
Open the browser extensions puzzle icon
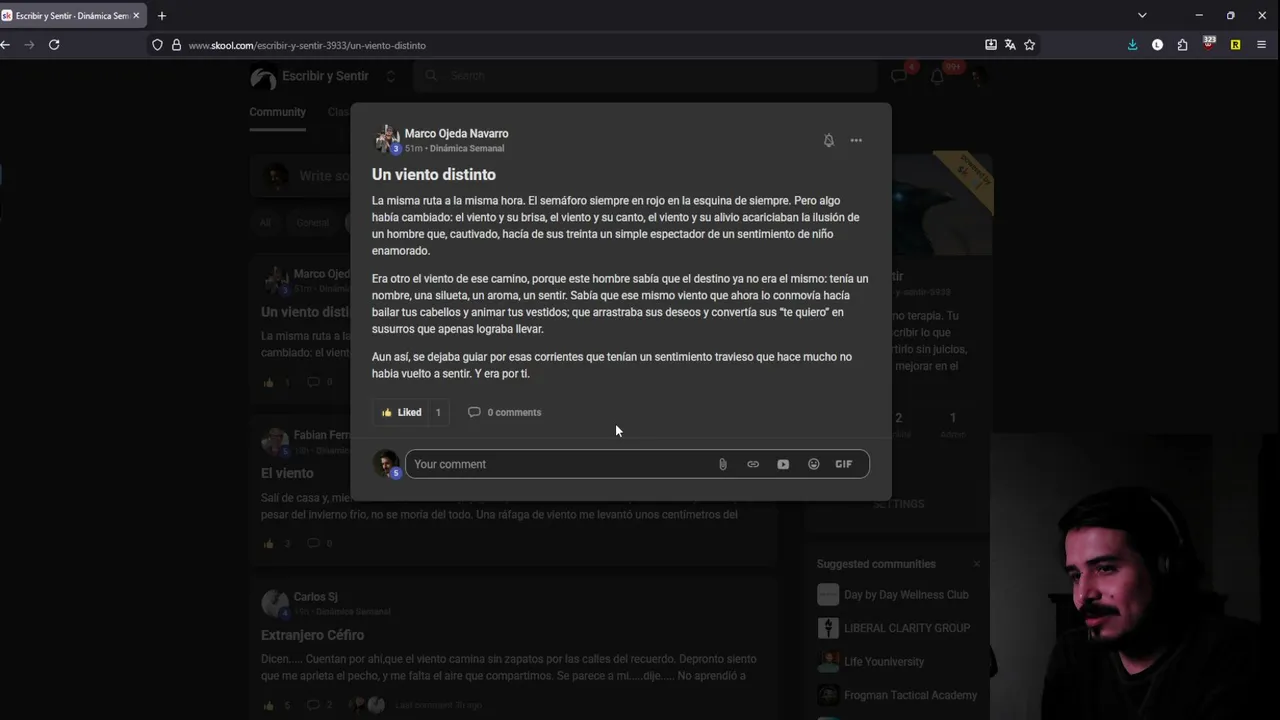pos(1182,45)
